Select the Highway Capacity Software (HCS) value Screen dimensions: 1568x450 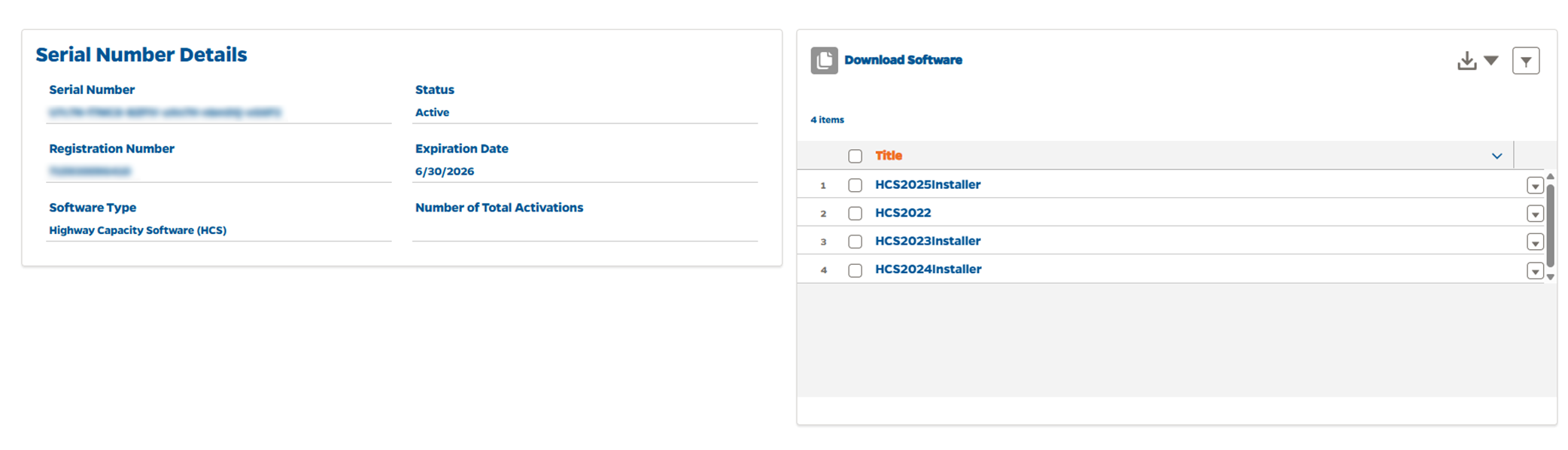[x=138, y=230]
